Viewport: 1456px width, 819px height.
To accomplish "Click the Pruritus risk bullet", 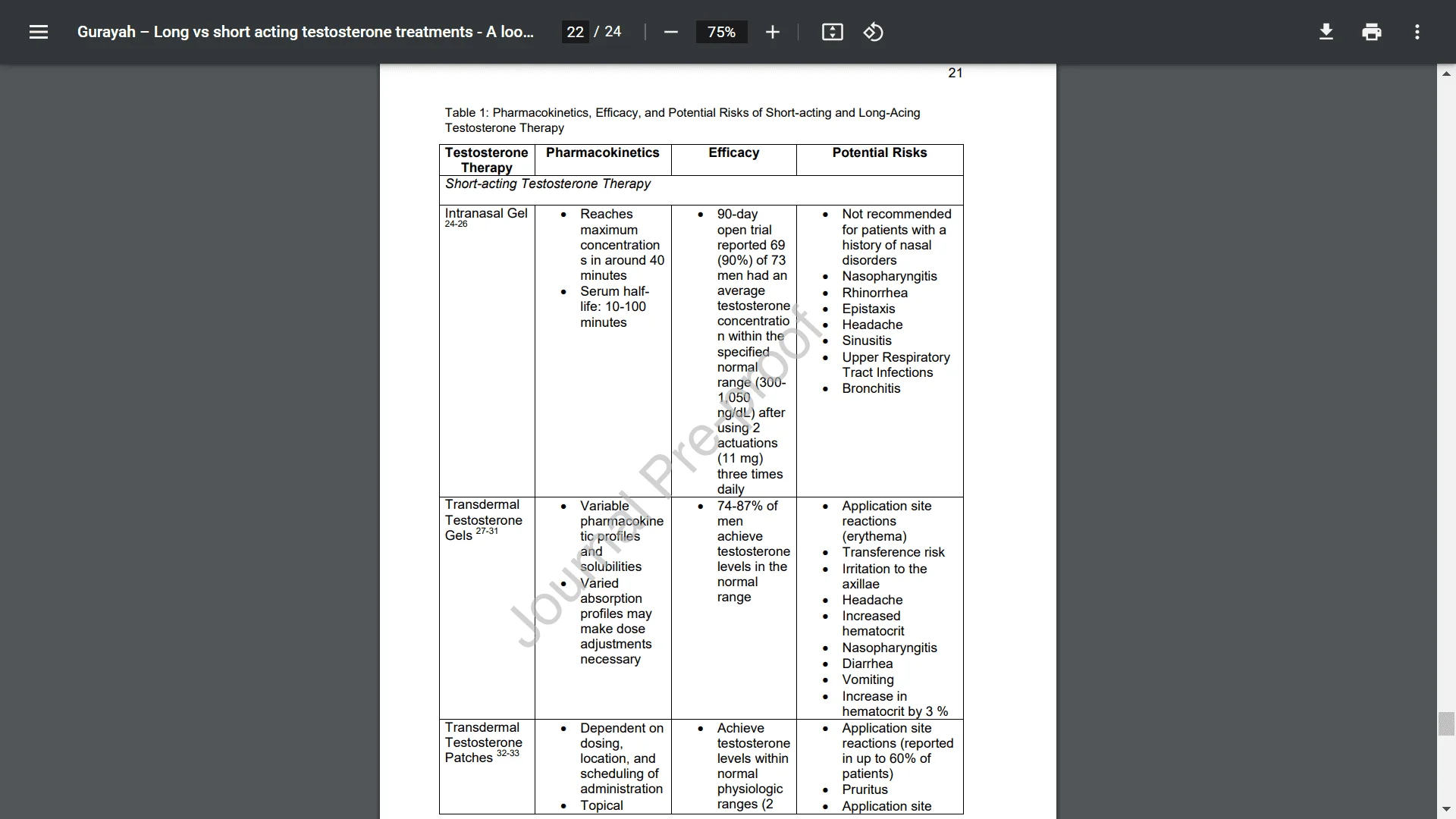I will (x=864, y=789).
